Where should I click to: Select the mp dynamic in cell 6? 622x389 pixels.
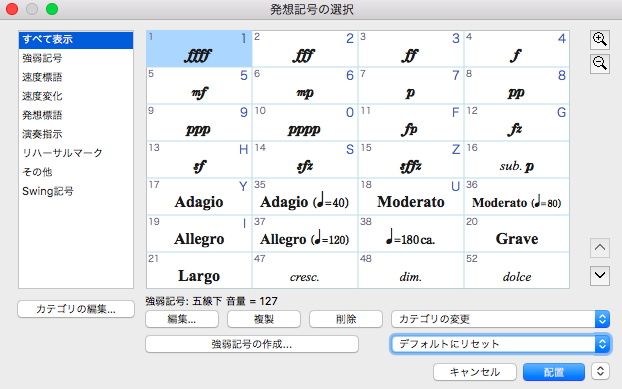coord(305,86)
